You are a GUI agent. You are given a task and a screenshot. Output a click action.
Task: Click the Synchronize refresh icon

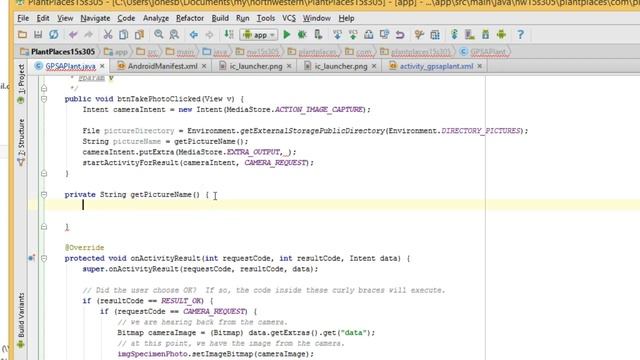click(53, 35)
